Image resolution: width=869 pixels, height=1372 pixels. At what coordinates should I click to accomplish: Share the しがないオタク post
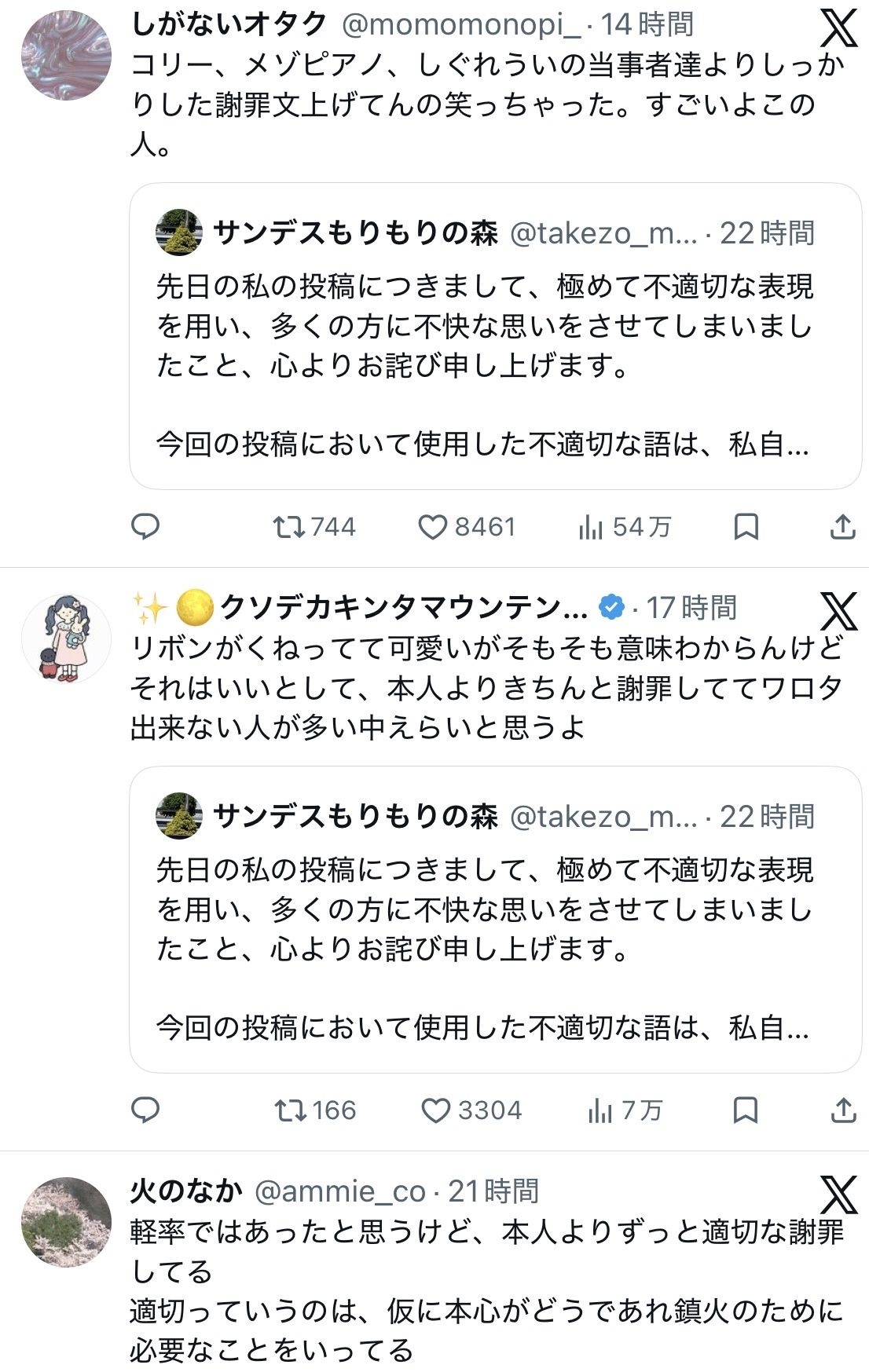(x=842, y=526)
